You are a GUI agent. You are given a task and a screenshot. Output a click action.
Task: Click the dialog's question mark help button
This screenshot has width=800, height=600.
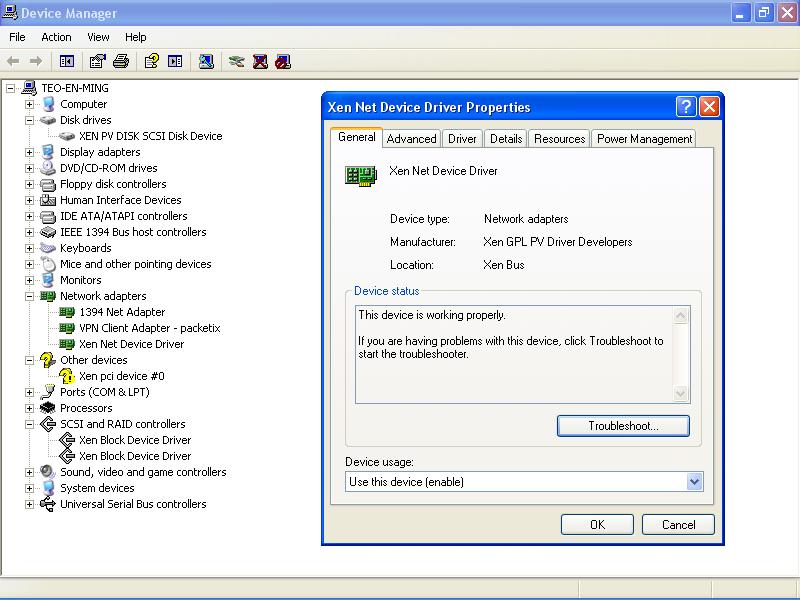tap(686, 107)
